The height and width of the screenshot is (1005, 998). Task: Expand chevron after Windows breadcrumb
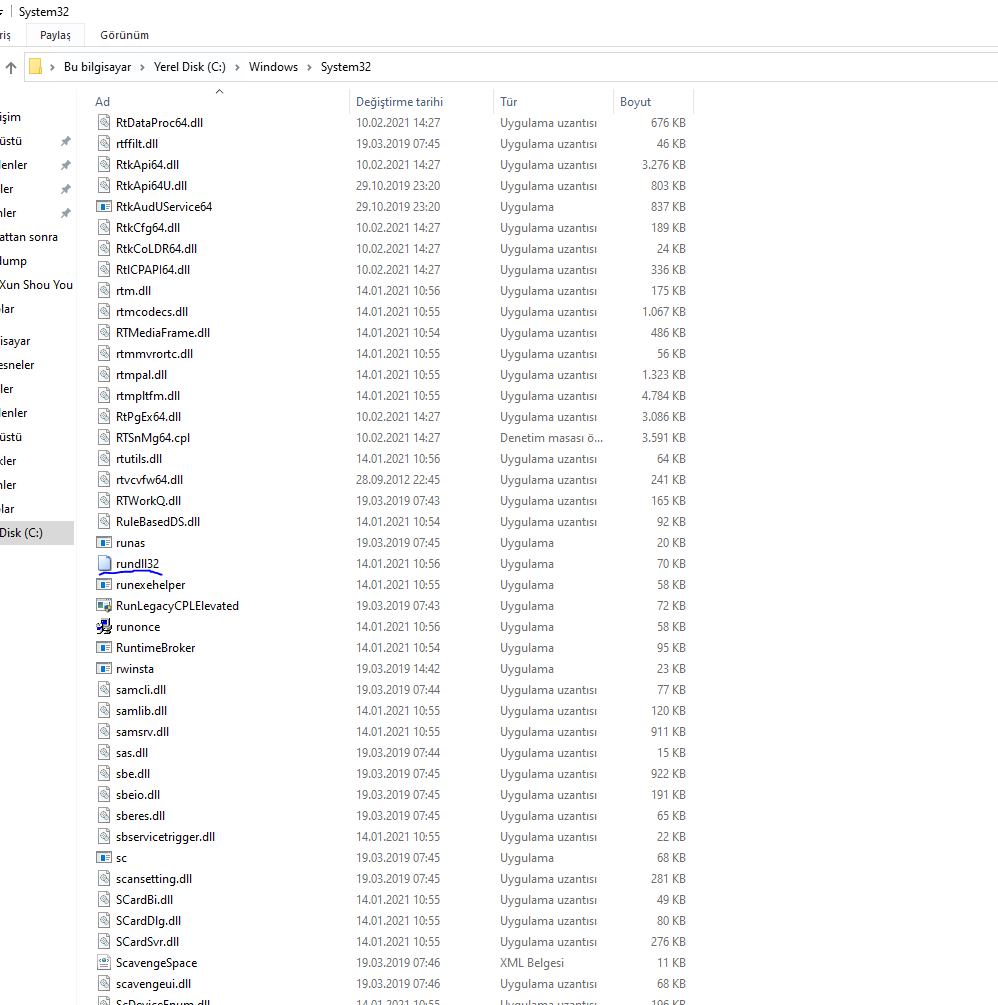(x=309, y=67)
